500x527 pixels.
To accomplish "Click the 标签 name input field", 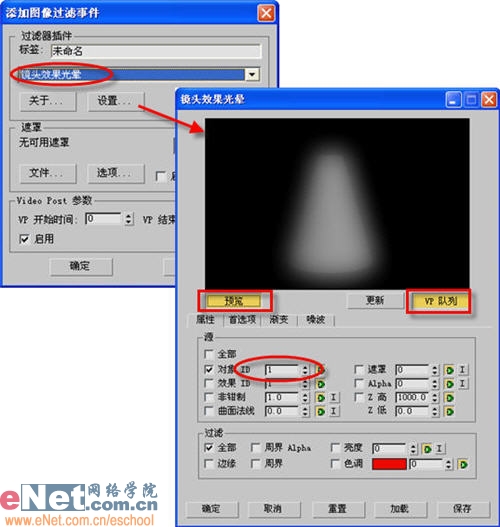I will (x=156, y=51).
